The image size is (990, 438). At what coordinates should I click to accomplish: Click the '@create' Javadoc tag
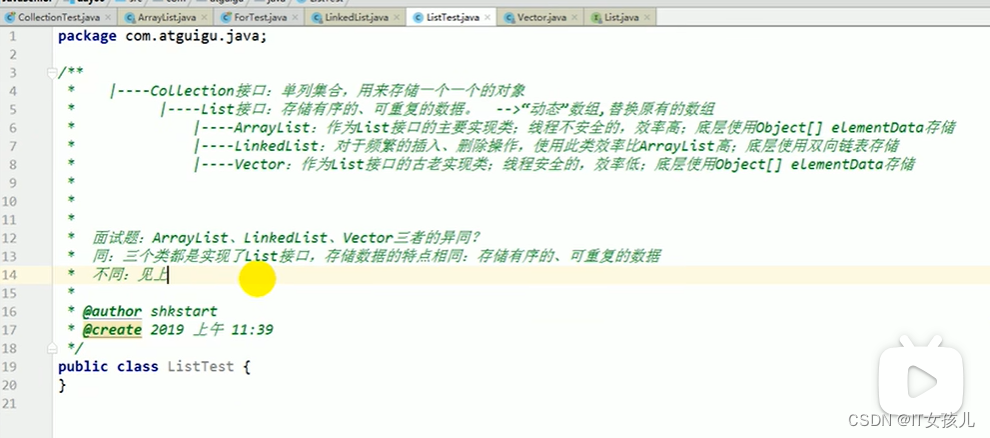[112, 329]
